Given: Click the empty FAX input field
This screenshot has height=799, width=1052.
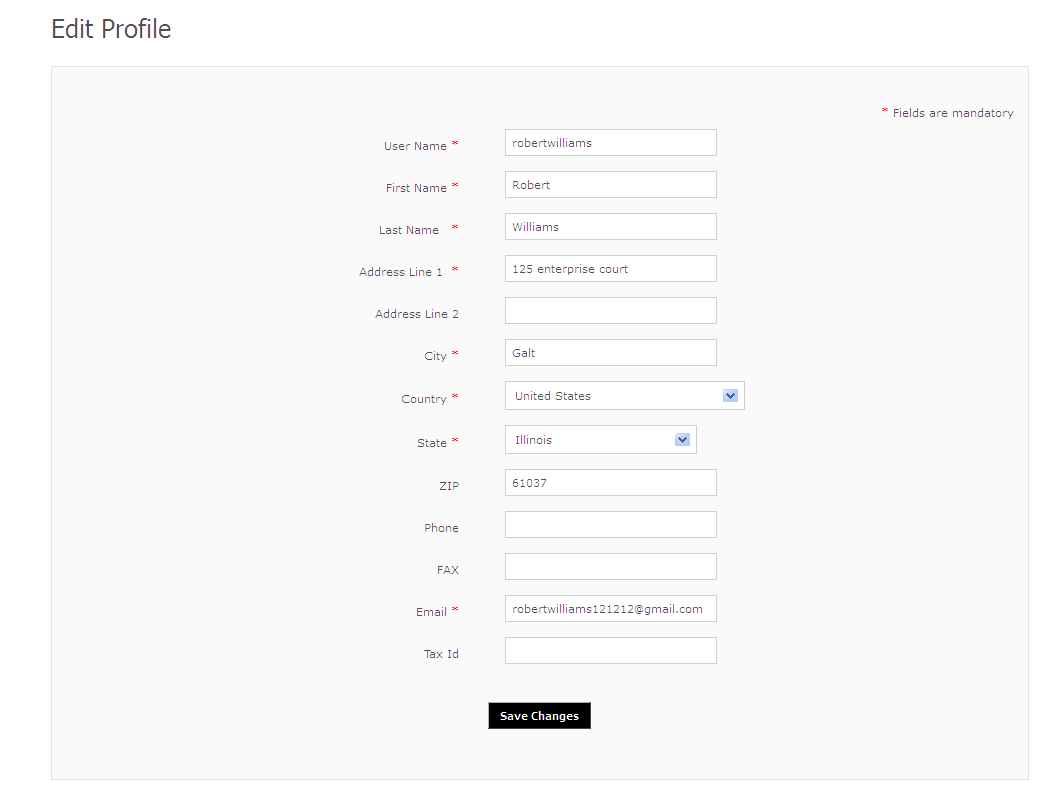Looking at the screenshot, I should (x=610, y=567).
